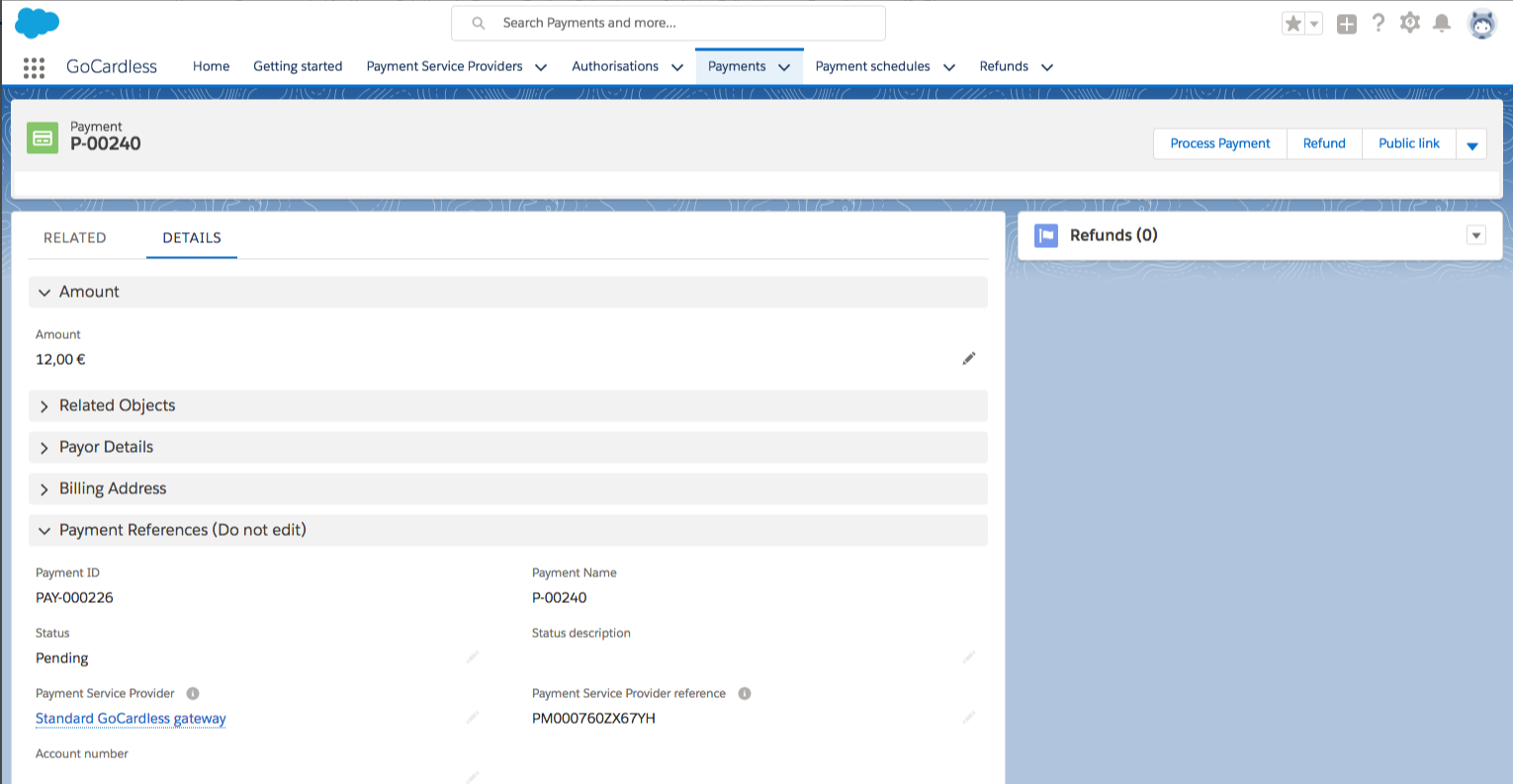Screen dimensions: 1513x784
Task: Open the Standard GoCardless gateway link
Action: pos(131,719)
